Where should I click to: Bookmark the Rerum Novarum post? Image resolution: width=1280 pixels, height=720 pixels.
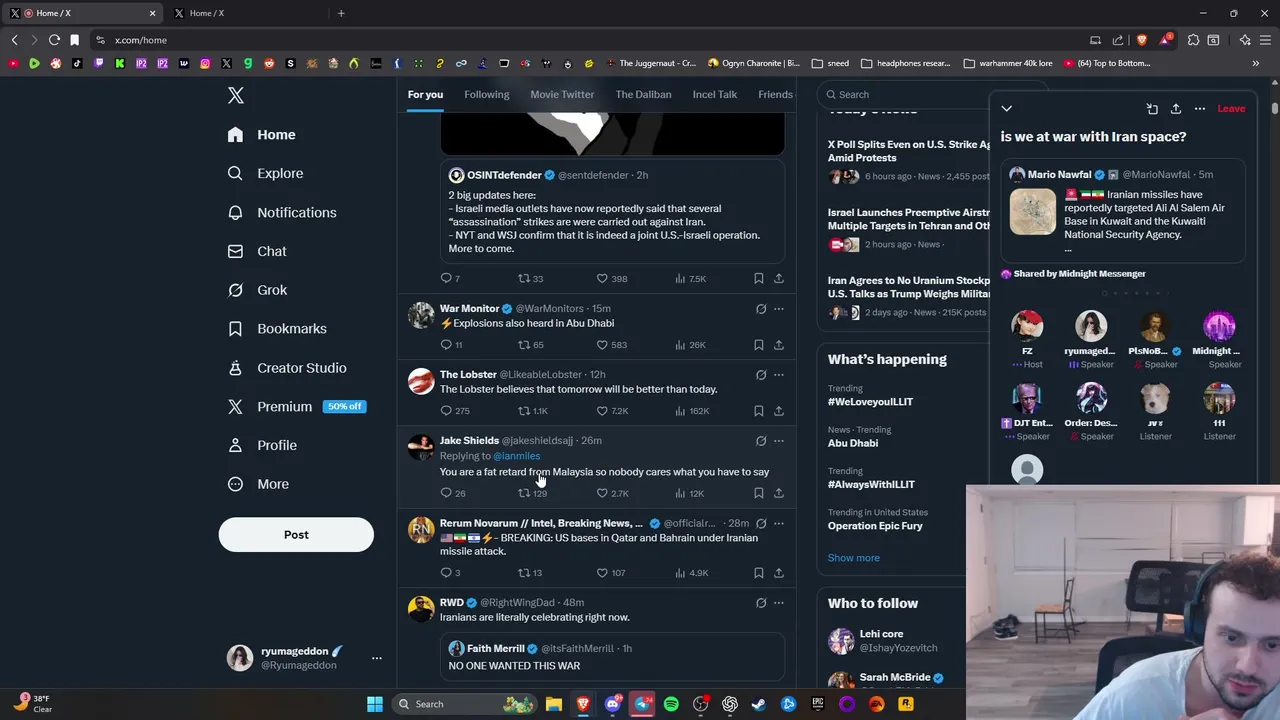[759, 573]
